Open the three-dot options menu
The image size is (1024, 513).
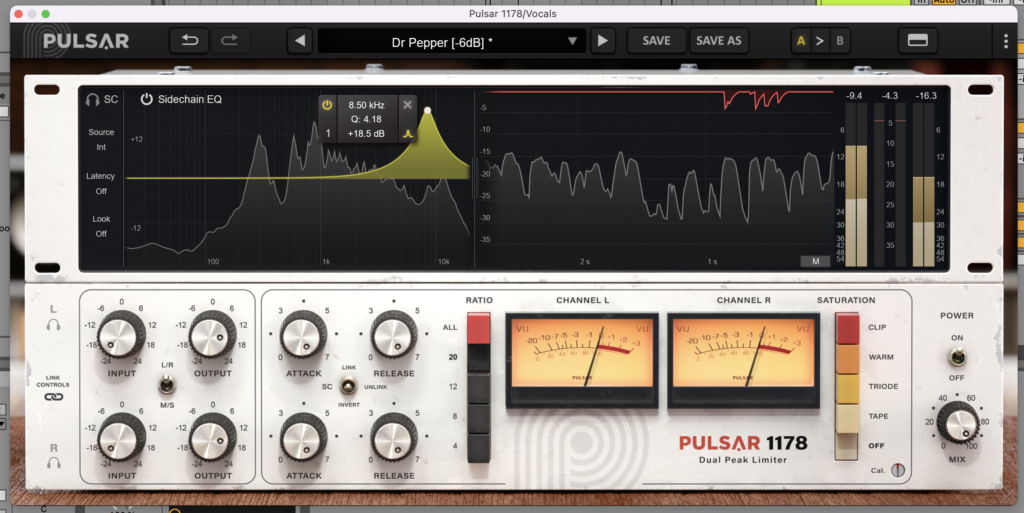coord(1006,41)
